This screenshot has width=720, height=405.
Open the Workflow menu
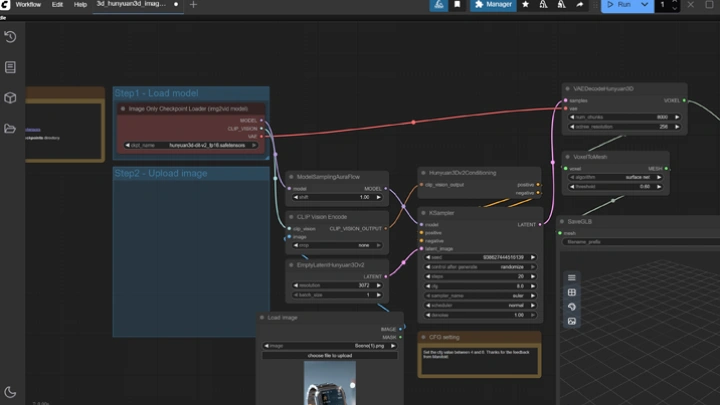pyautogui.click(x=28, y=5)
